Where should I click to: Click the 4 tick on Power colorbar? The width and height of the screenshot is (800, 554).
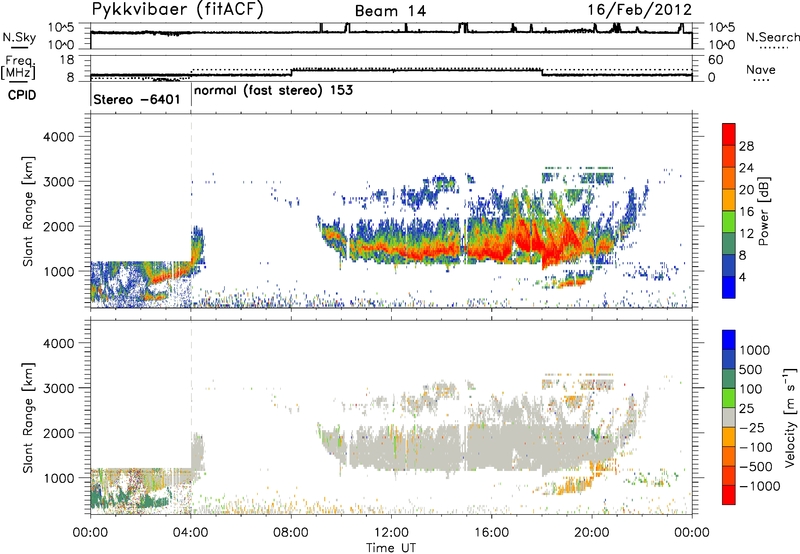pos(742,277)
